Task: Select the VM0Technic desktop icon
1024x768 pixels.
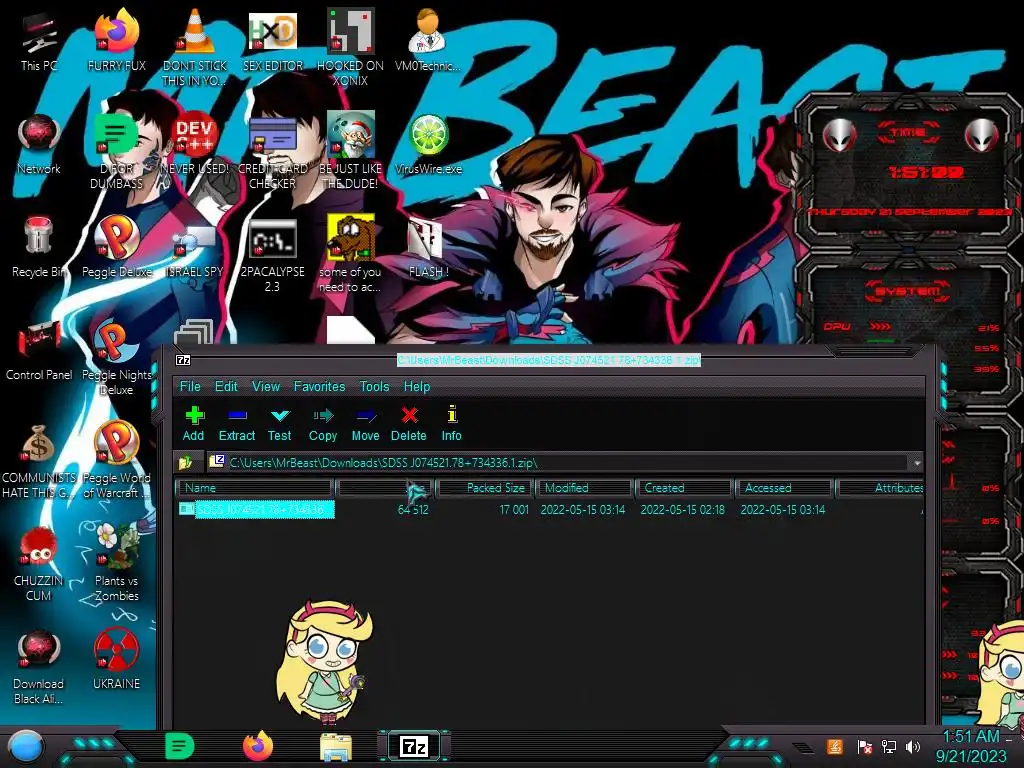Action: click(427, 42)
